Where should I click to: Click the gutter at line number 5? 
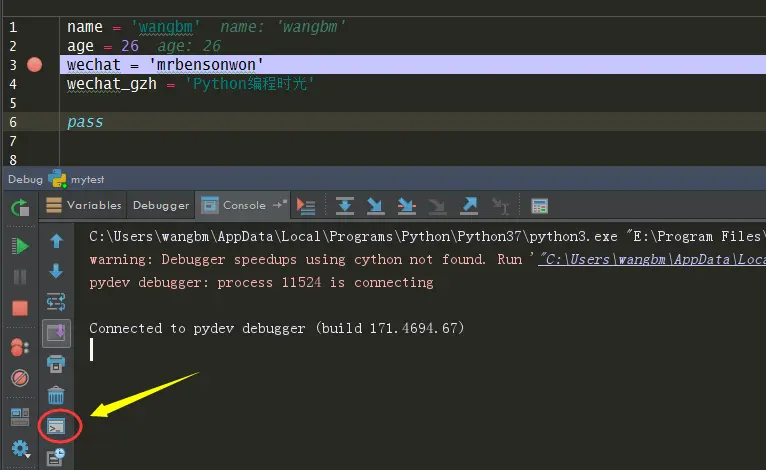point(13,103)
